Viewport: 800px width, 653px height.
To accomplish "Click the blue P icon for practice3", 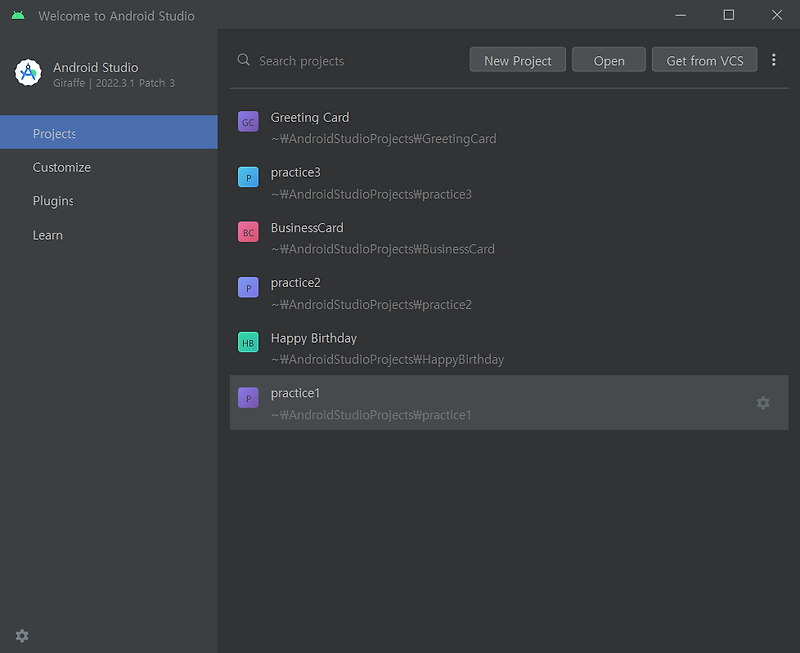I will pos(248,177).
